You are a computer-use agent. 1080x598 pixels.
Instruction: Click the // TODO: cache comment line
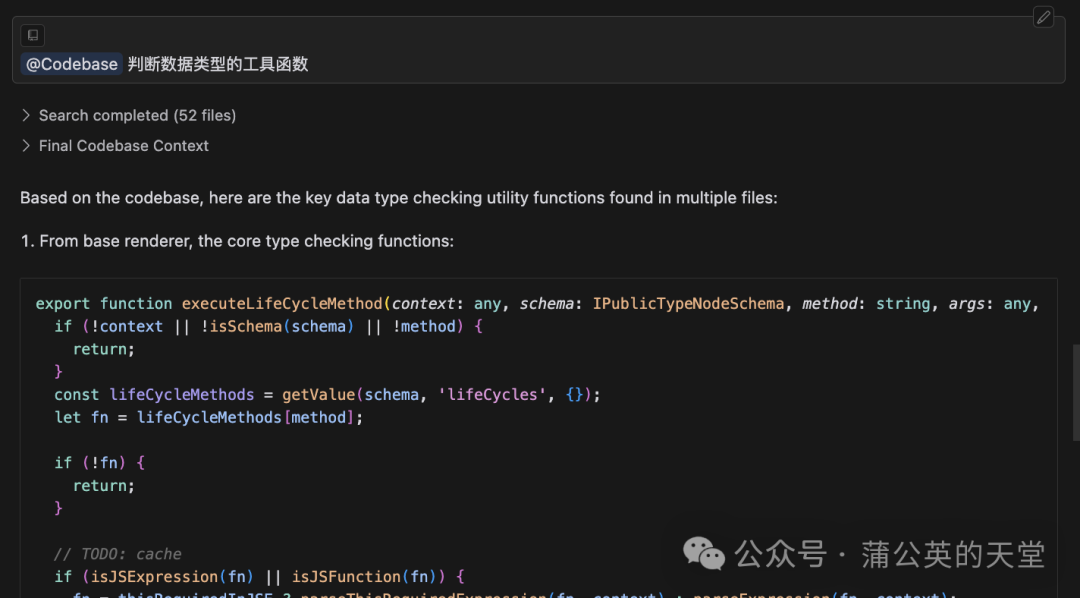pos(118,554)
